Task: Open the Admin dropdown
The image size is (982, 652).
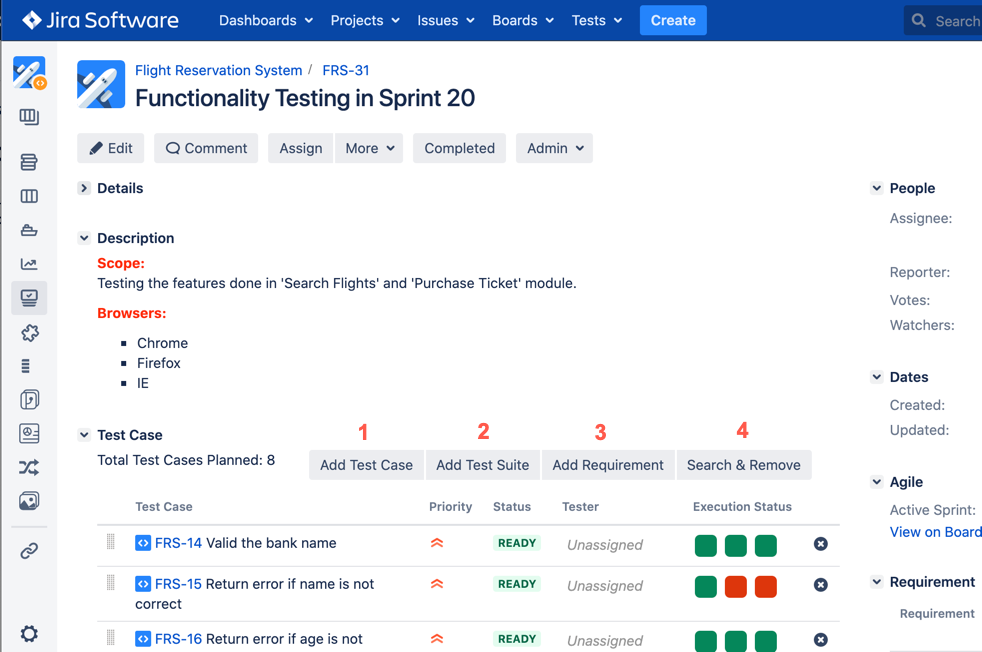Action: [x=554, y=148]
